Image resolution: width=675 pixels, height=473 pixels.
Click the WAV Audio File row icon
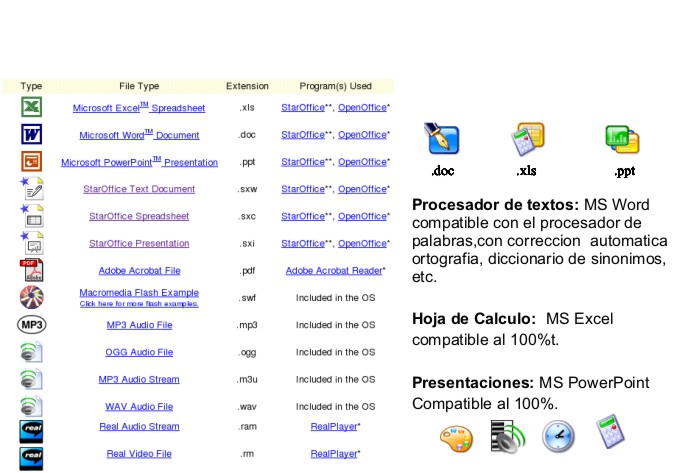coord(31,406)
